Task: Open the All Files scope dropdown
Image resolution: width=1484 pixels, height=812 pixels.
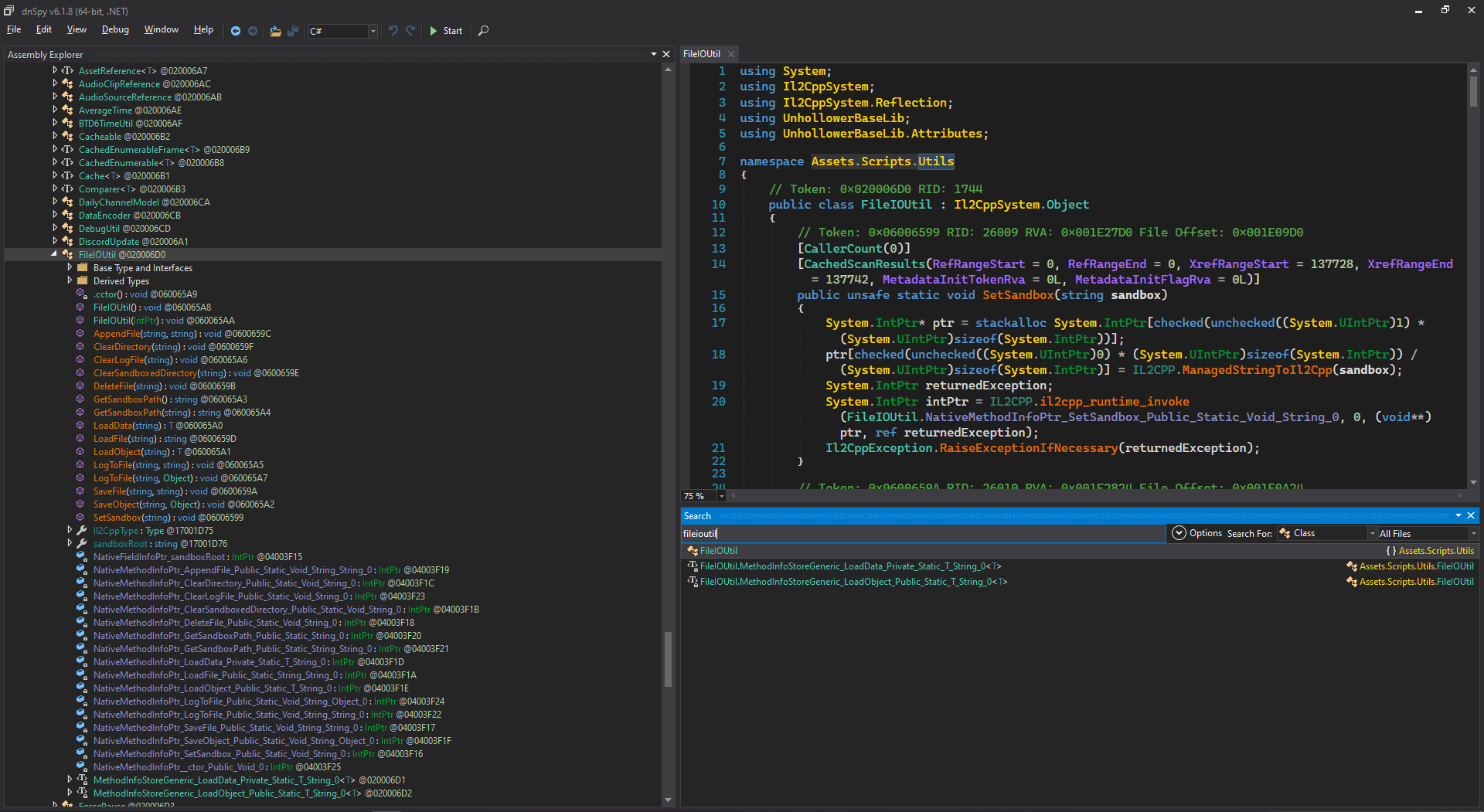Action: point(1428,533)
